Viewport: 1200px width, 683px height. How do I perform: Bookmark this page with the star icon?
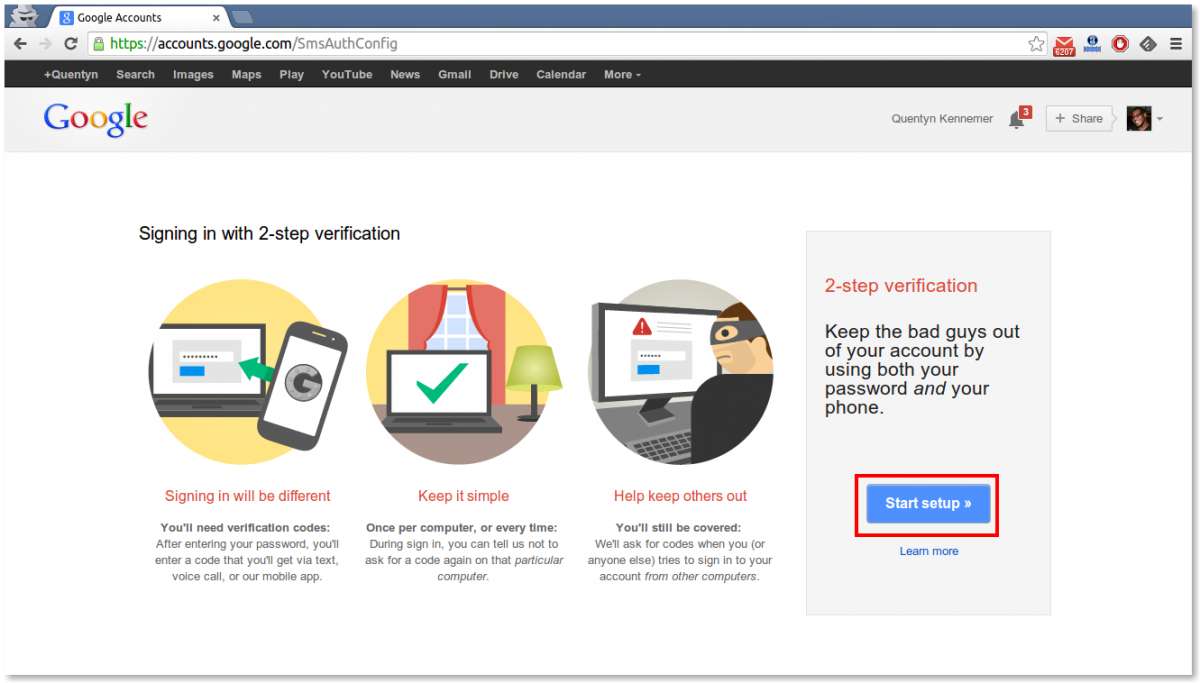1036,44
